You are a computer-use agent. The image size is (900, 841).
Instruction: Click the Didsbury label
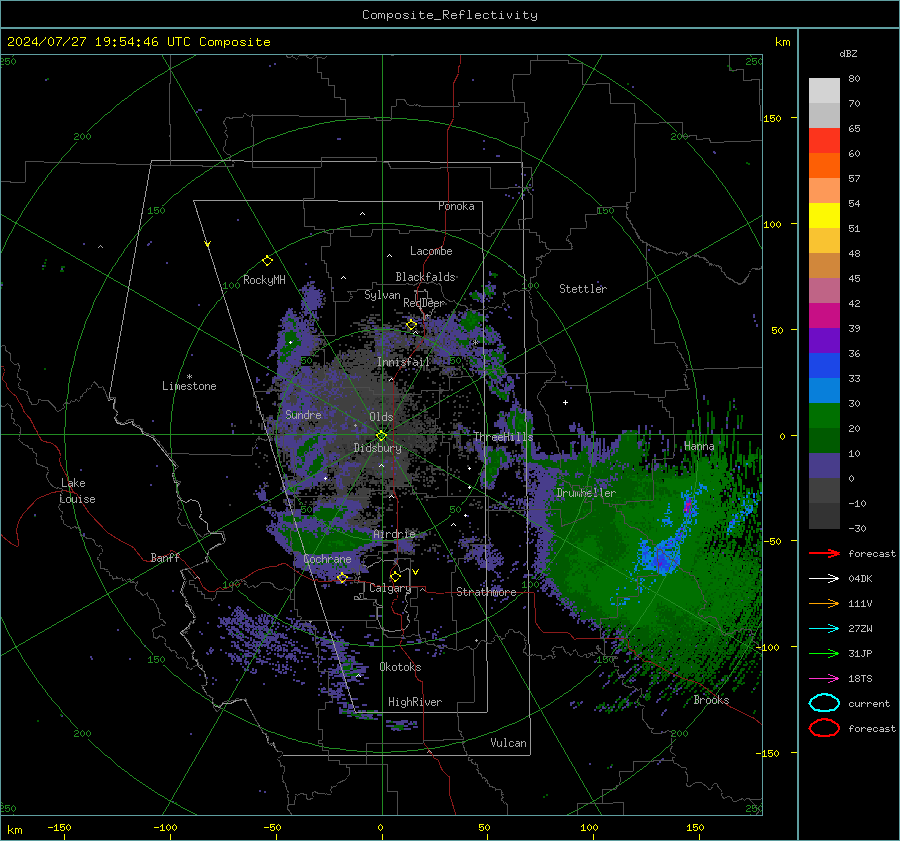(x=377, y=448)
